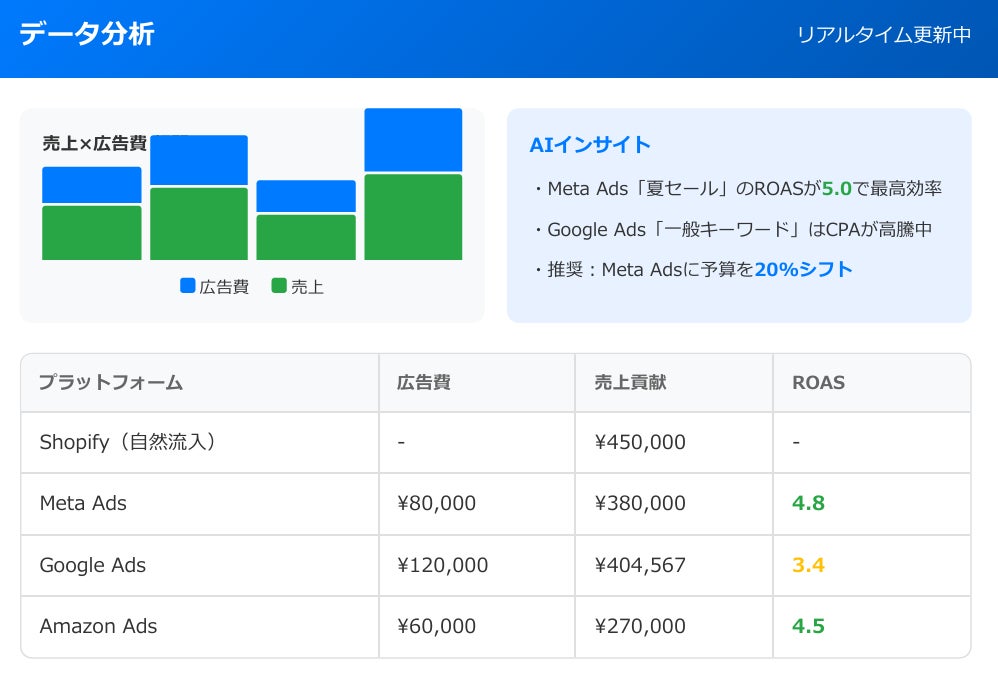This screenshot has height=680, width=998.
Task: Click the fourth green 売上 bar
Action: pyautogui.click(x=414, y=215)
